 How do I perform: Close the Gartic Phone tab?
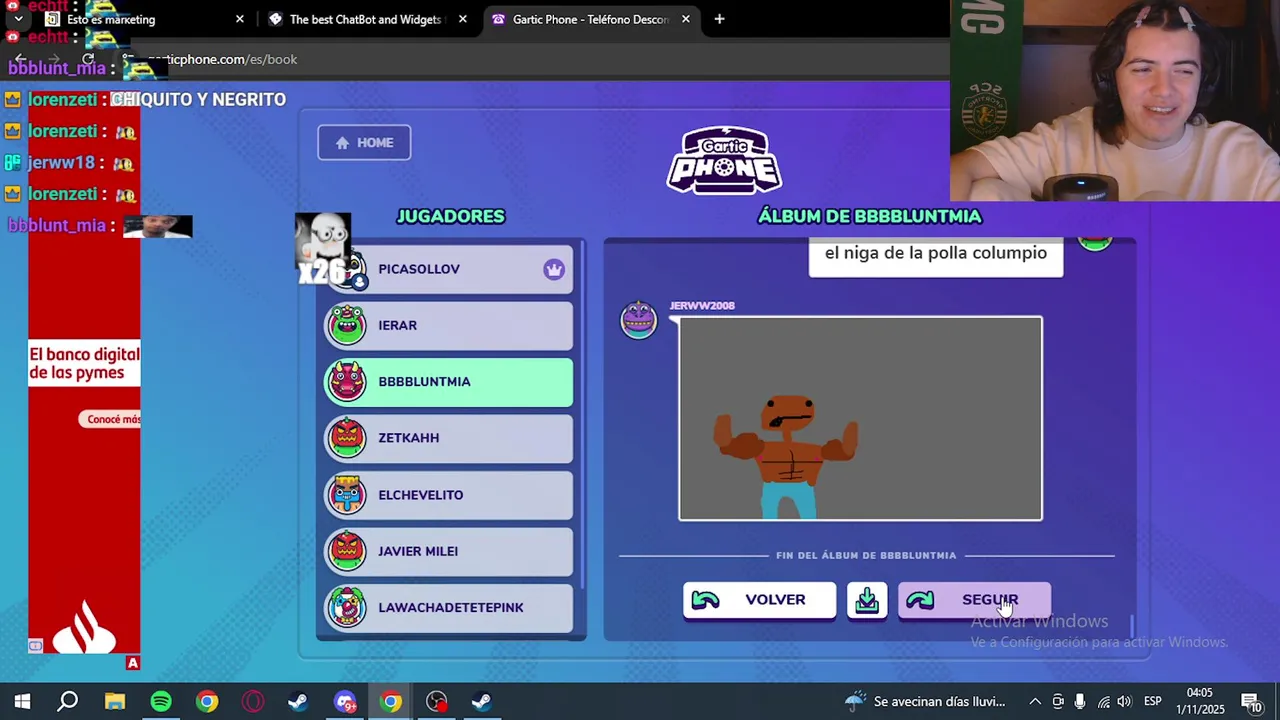[x=685, y=19]
